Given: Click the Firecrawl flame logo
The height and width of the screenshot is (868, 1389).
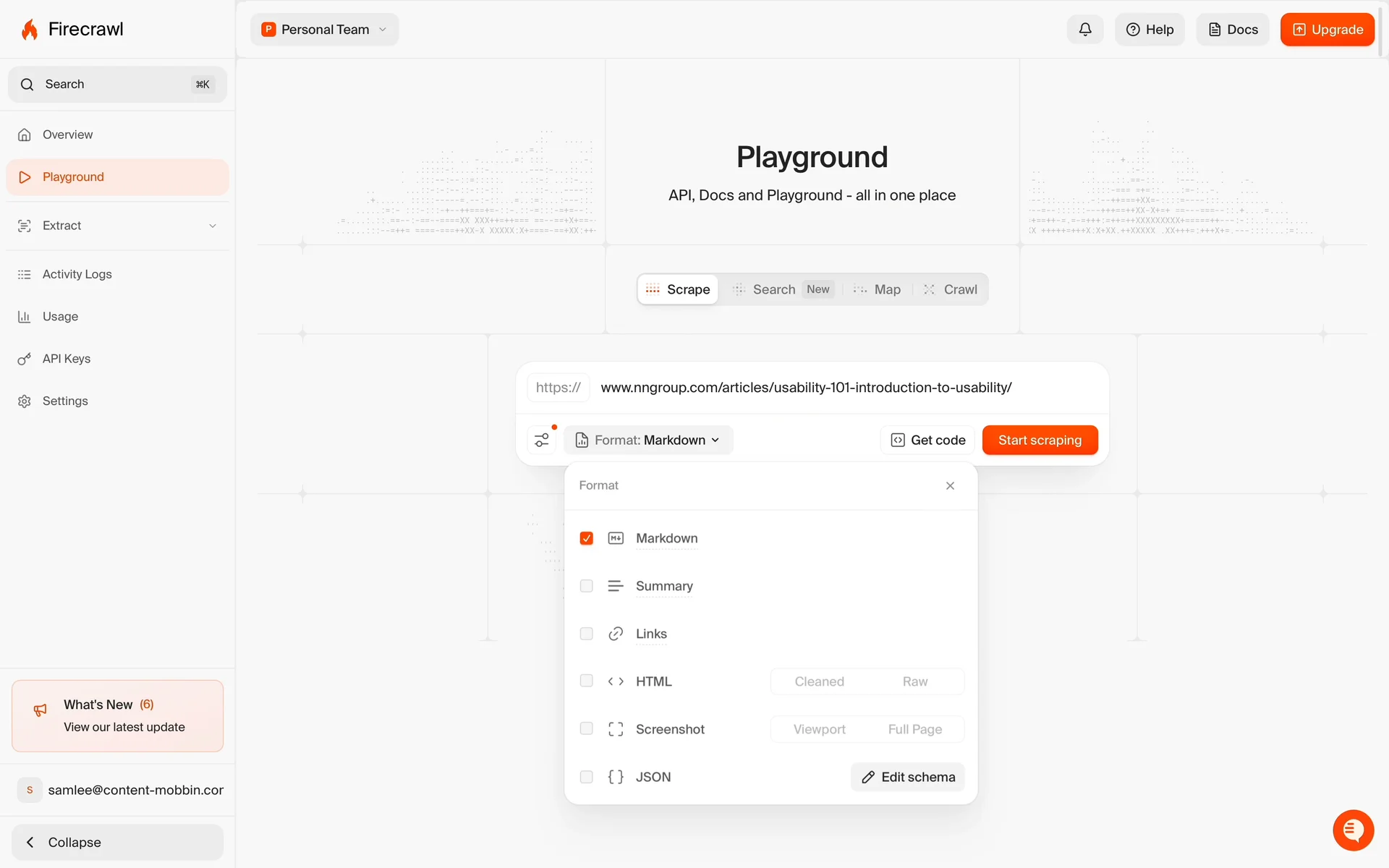Looking at the screenshot, I should 30,30.
